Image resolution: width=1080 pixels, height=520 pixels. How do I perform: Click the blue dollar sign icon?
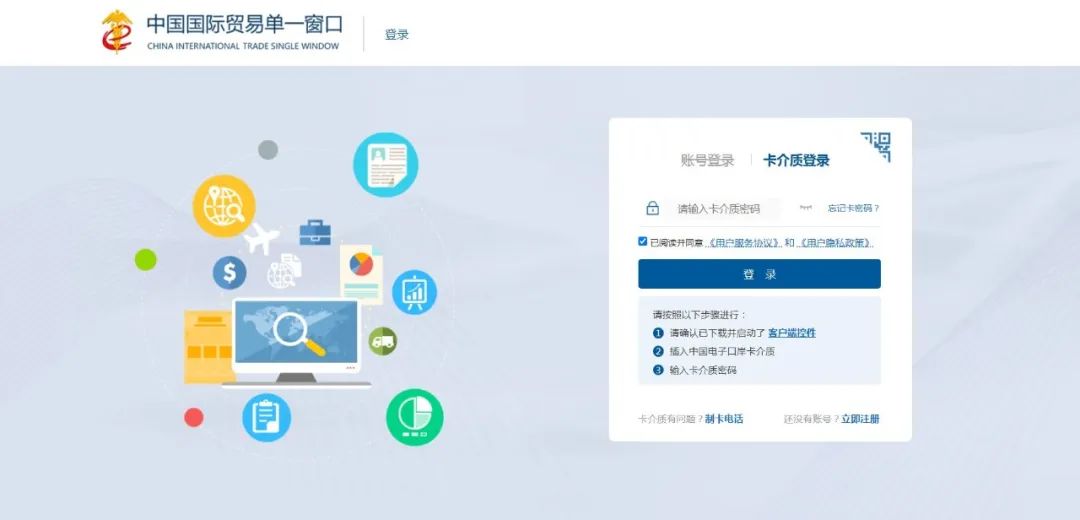(229, 272)
